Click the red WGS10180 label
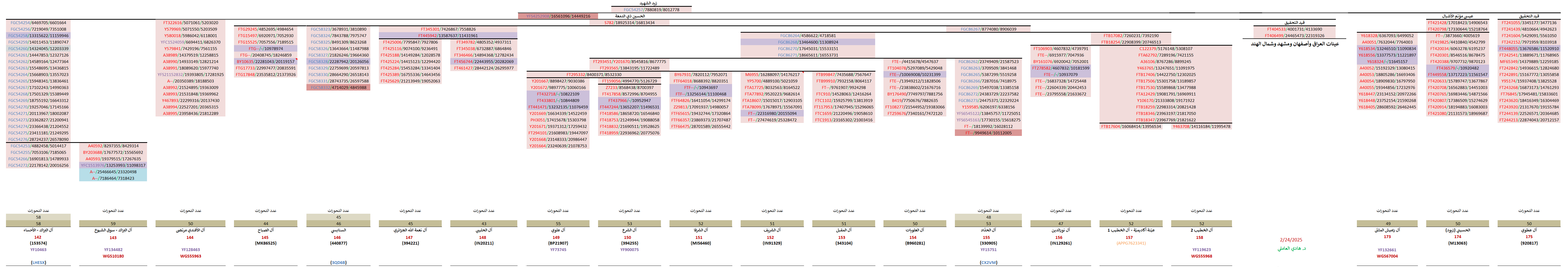This screenshot has height=270, width=1568. (x=113, y=256)
